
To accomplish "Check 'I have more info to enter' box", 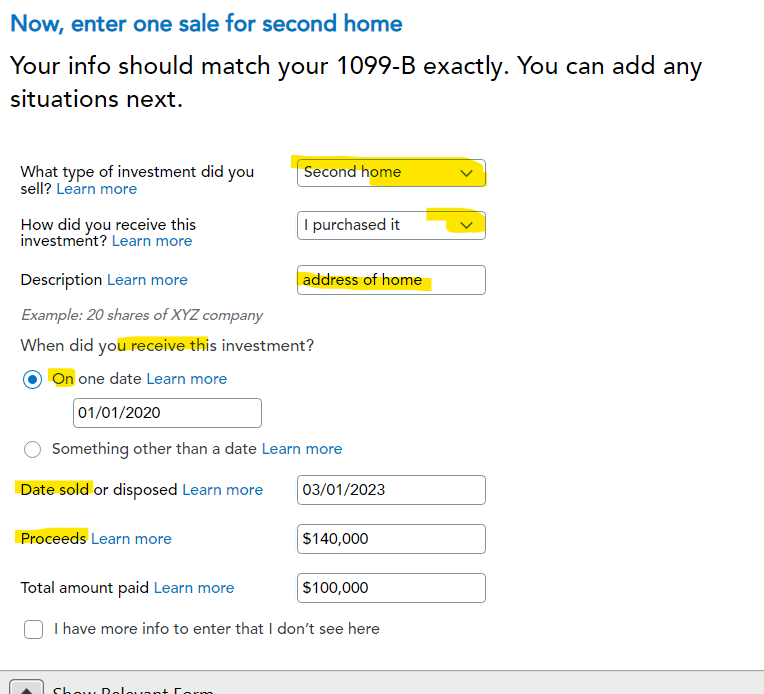I will point(34,629).
